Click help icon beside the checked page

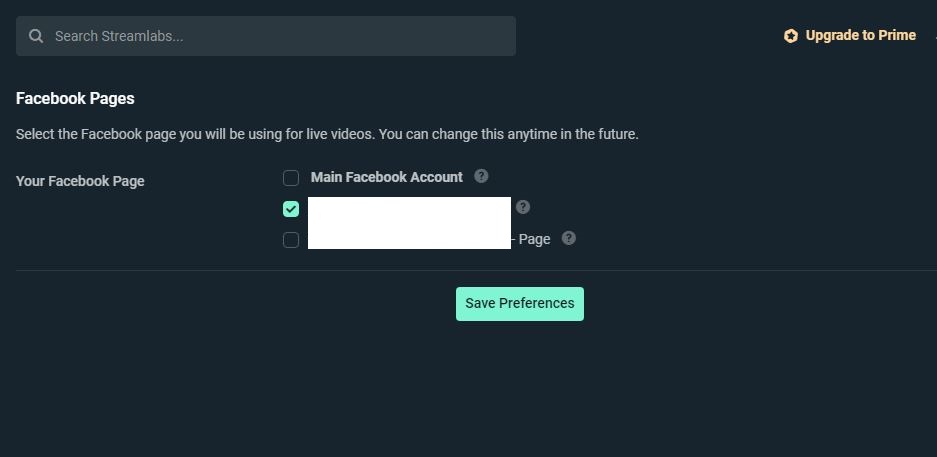click(x=523, y=207)
